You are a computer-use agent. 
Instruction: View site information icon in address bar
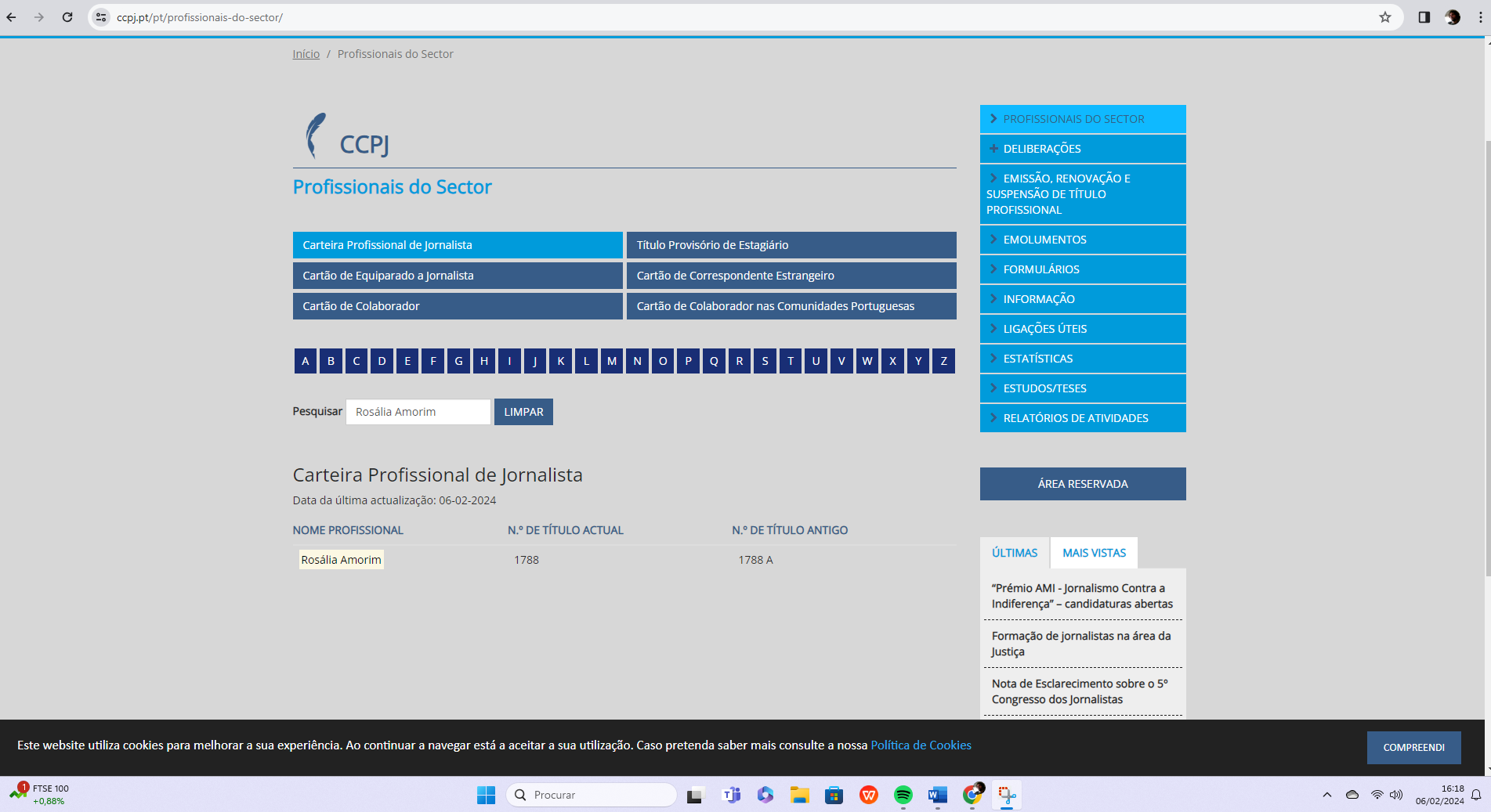tap(101, 17)
